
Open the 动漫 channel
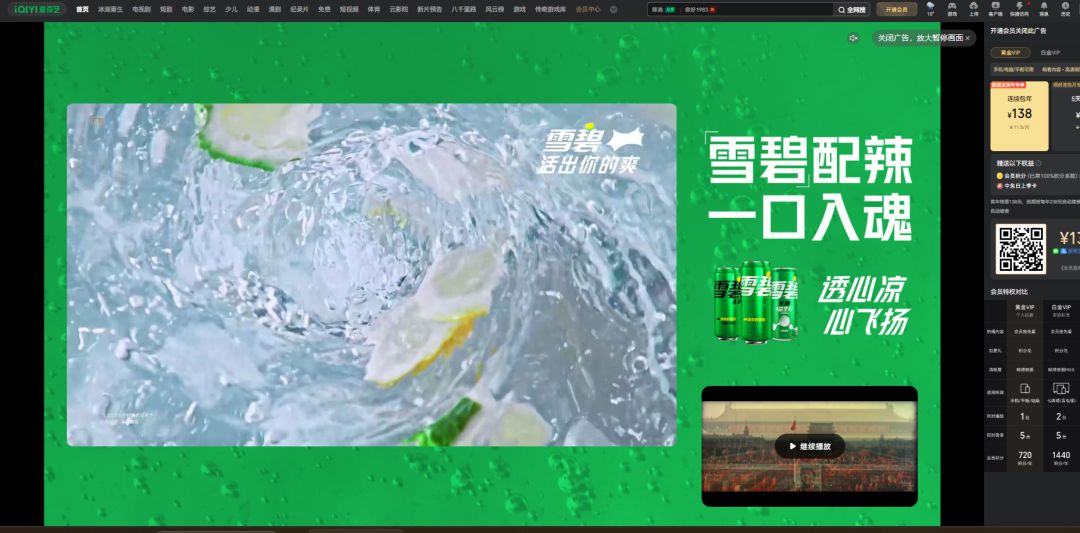click(253, 10)
